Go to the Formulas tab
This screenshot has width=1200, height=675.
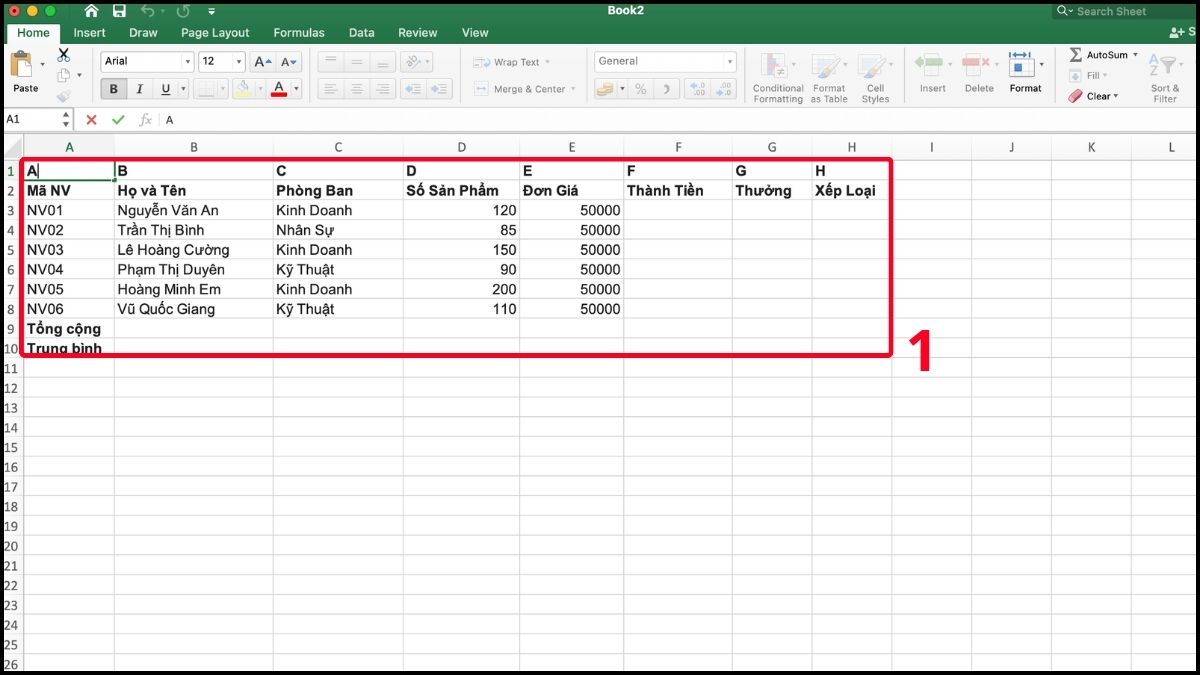[299, 33]
